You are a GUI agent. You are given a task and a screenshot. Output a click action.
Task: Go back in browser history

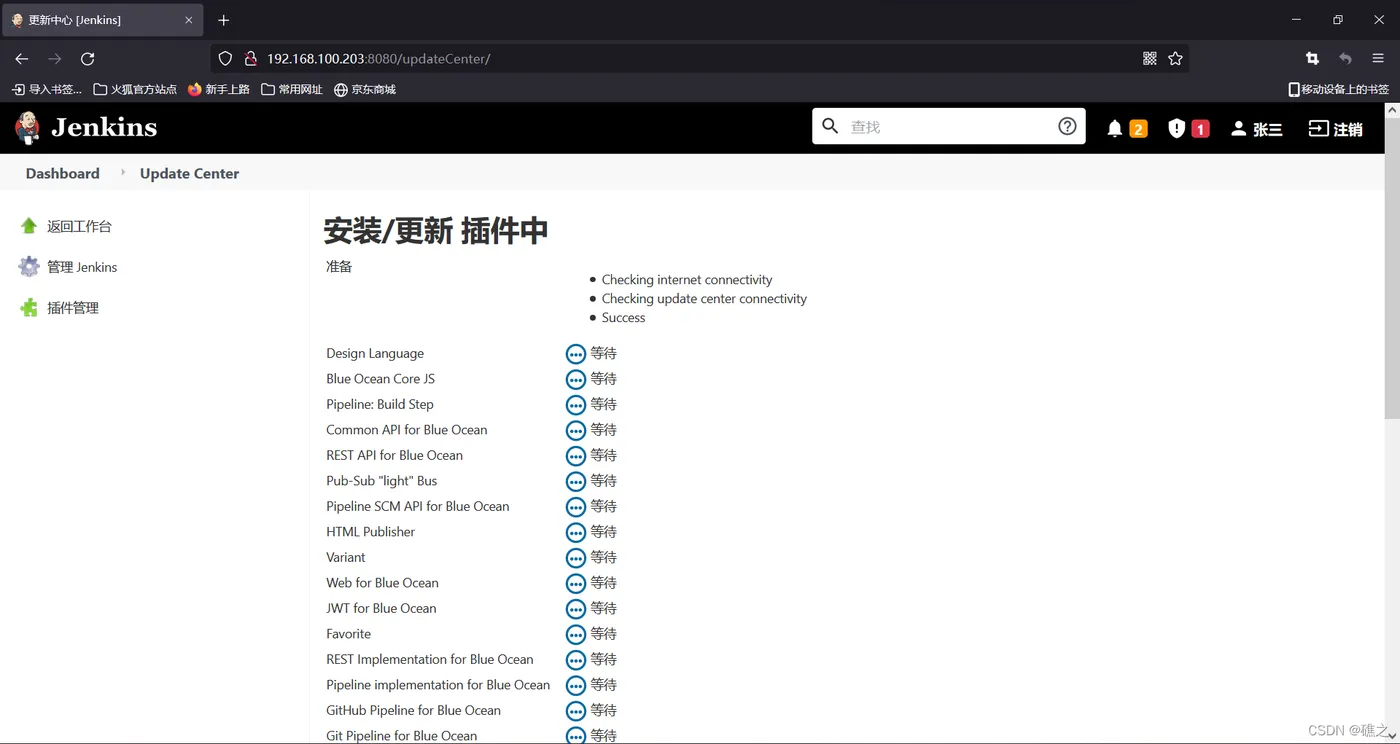coord(22,59)
